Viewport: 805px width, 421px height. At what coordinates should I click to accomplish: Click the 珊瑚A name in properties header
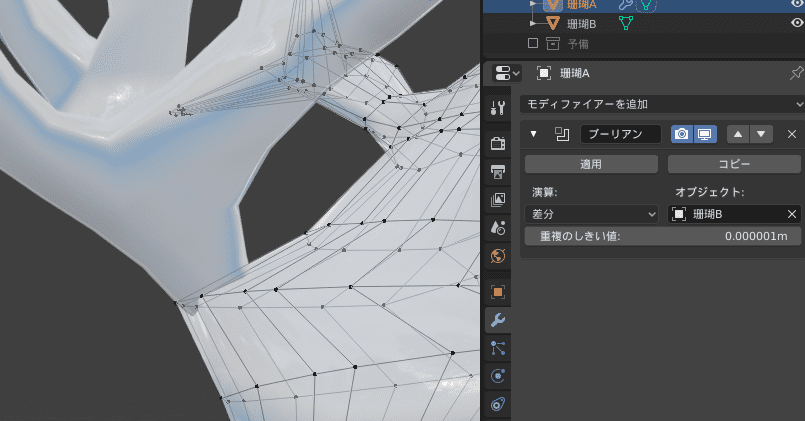pos(574,73)
